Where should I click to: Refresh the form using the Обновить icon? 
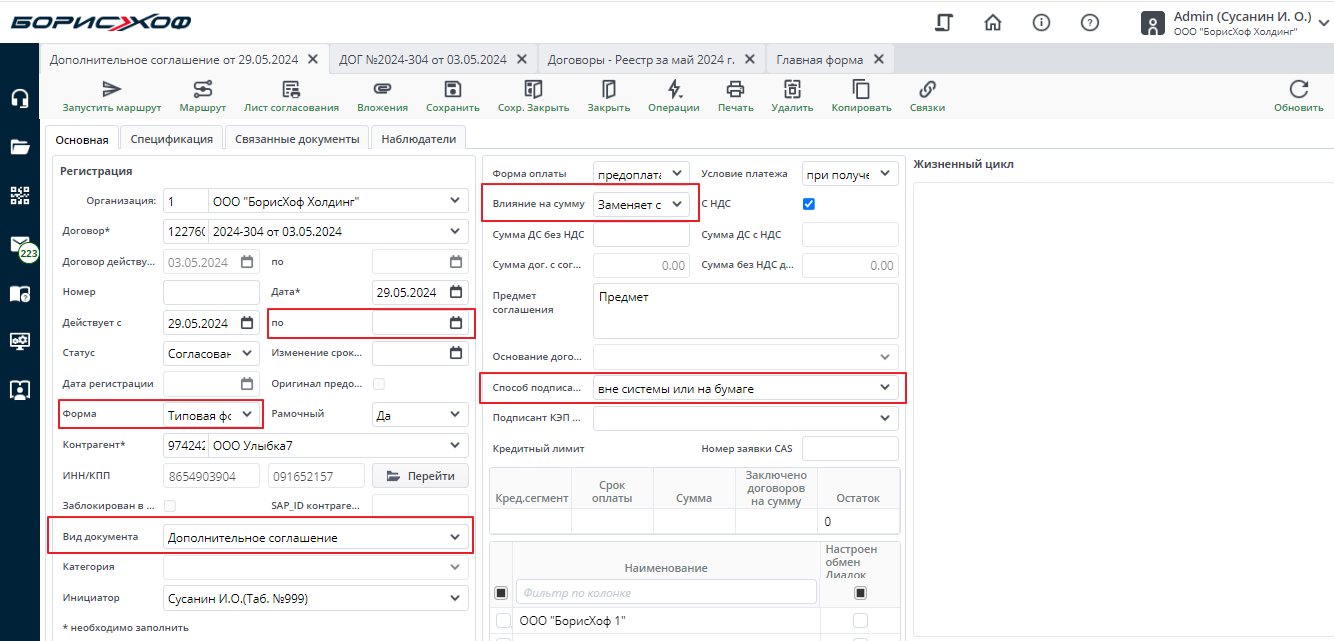pos(1298,90)
